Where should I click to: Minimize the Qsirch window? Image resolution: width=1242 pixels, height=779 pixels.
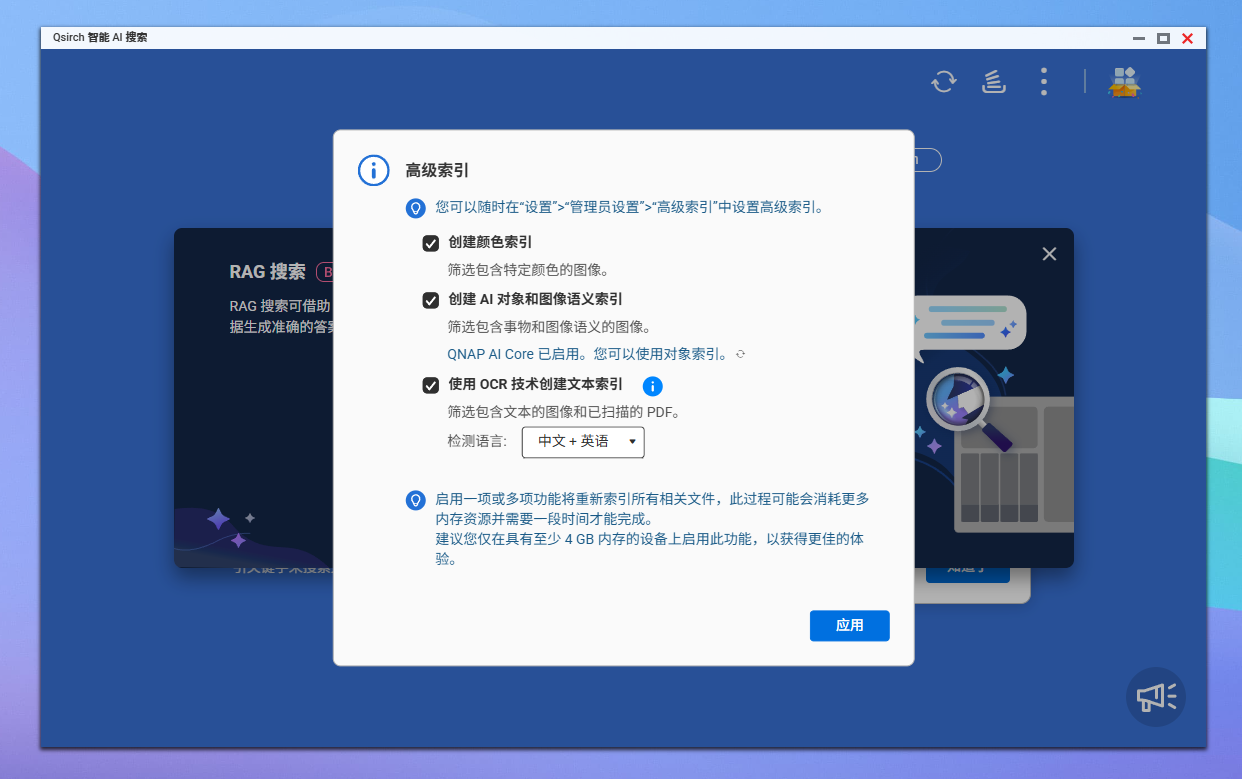point(1139,38)
